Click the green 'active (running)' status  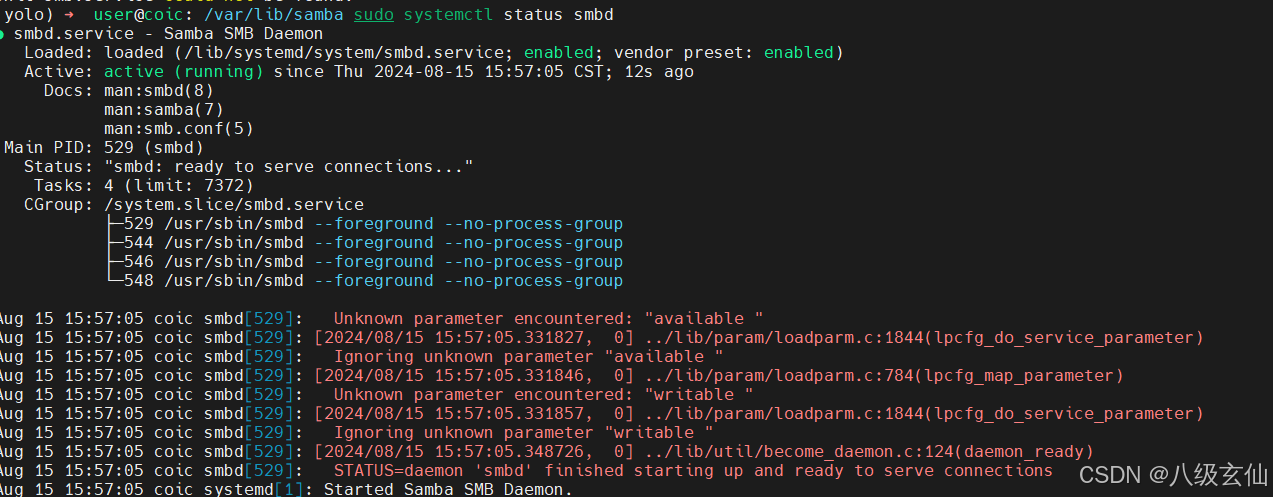tap(184, 72)
